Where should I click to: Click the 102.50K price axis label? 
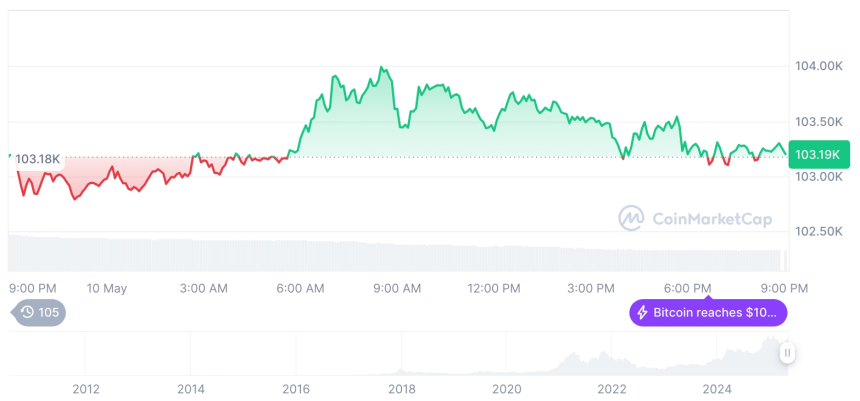click(x=818, y=231)
